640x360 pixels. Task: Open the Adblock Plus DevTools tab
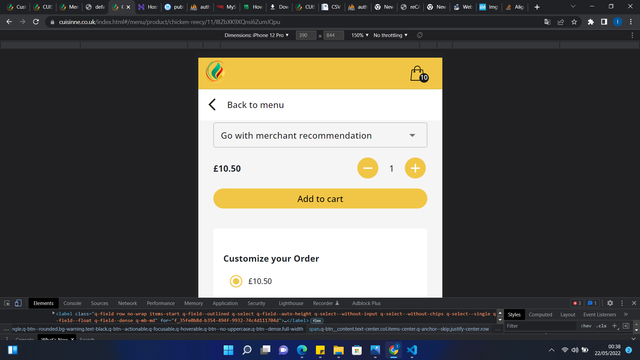point(367,303)
